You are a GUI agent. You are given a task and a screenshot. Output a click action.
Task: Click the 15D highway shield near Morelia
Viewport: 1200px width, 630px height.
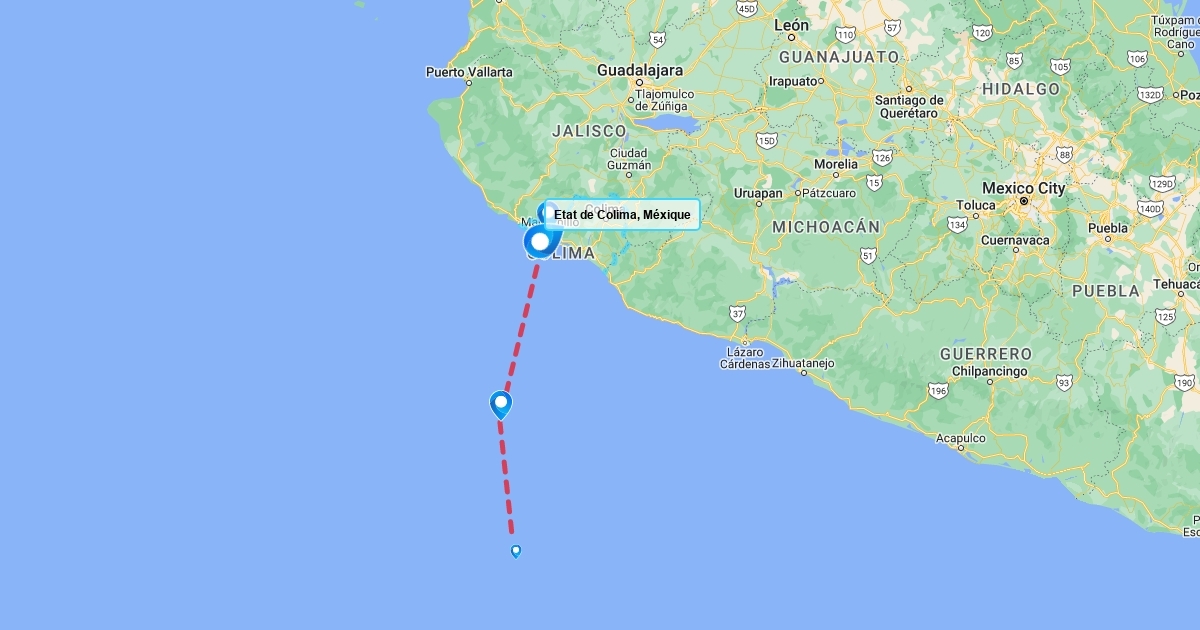[767, 141]
